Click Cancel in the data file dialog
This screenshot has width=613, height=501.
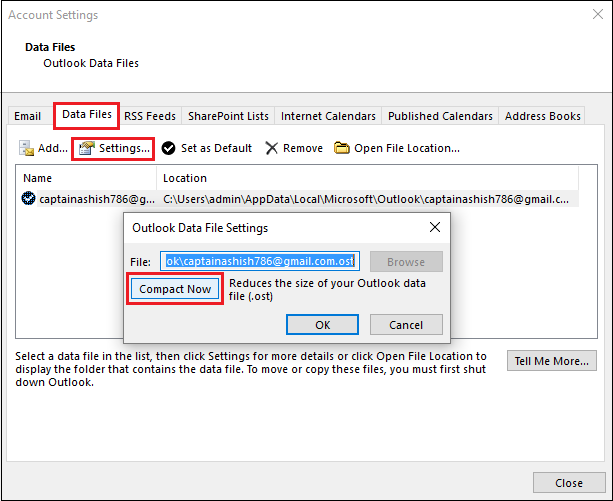pos(406,325)
